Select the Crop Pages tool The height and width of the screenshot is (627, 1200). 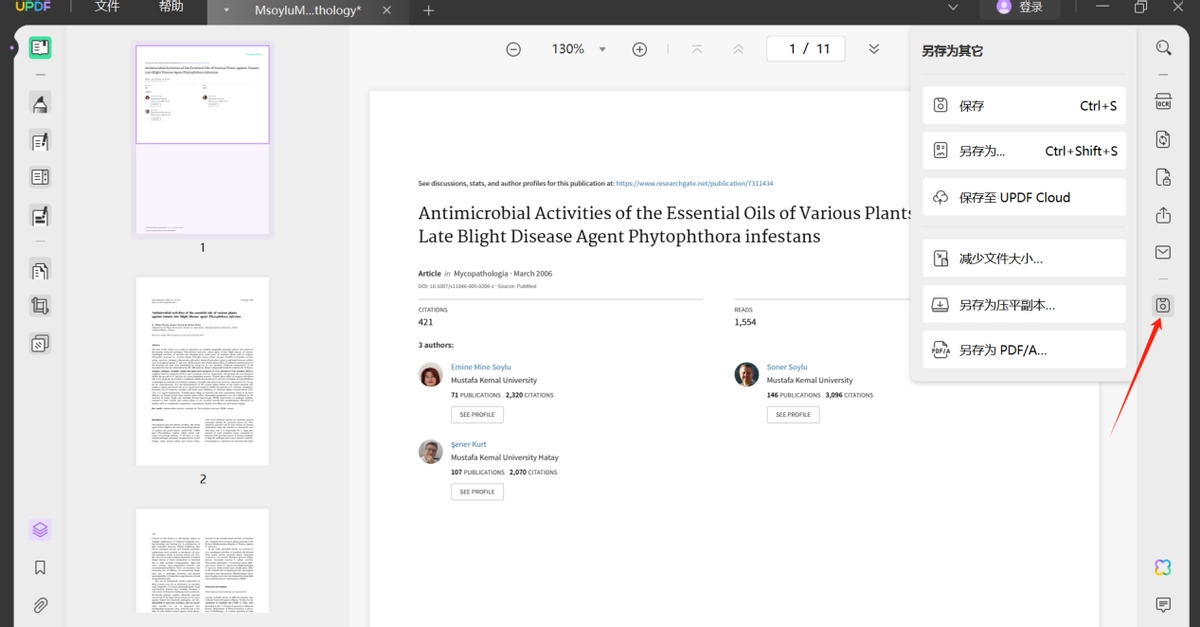click(x=40, y=307)
